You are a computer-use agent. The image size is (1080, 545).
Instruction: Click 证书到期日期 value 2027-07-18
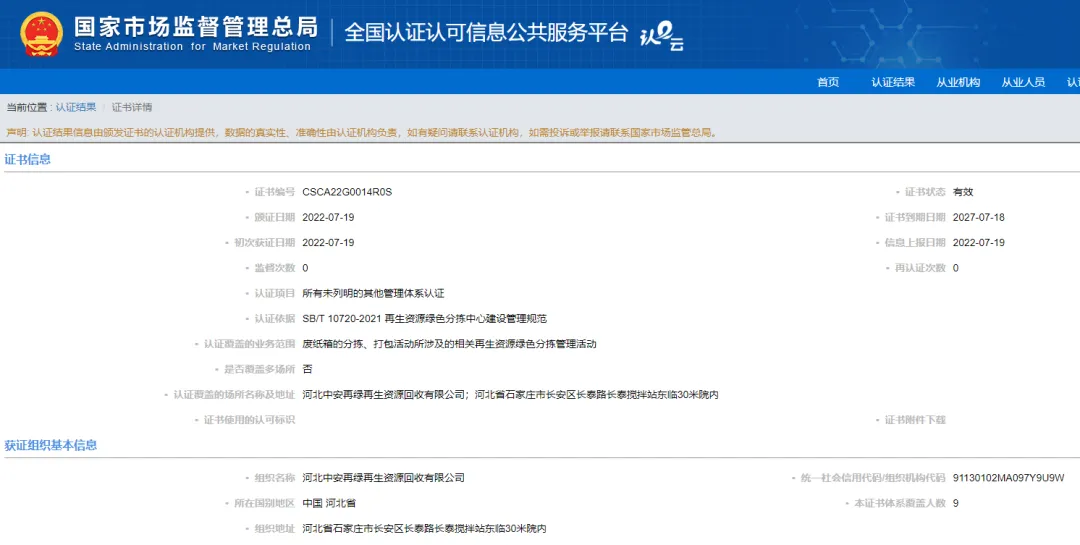point(979,218)
